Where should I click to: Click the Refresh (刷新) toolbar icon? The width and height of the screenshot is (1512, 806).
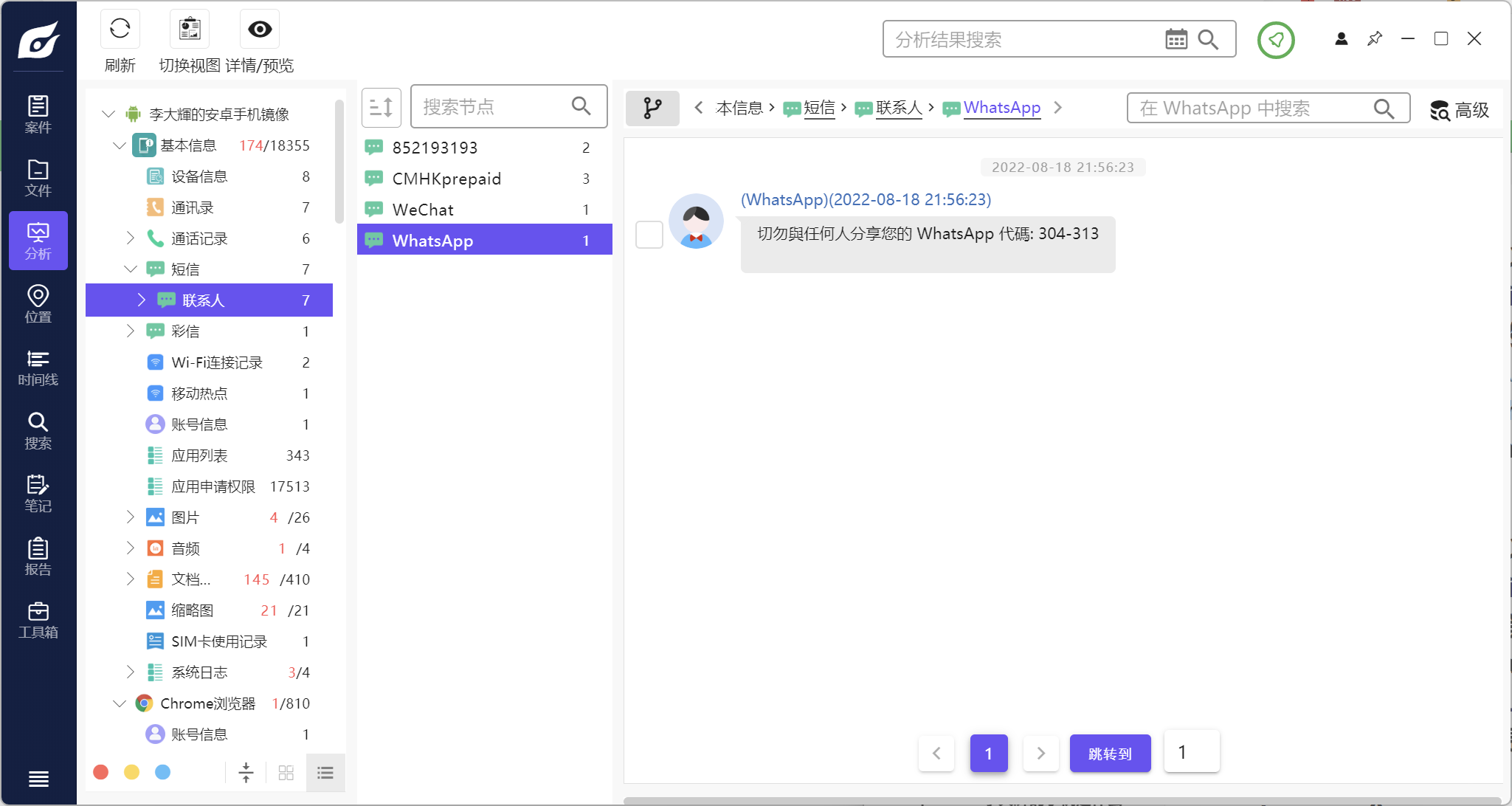pos(120,30)
